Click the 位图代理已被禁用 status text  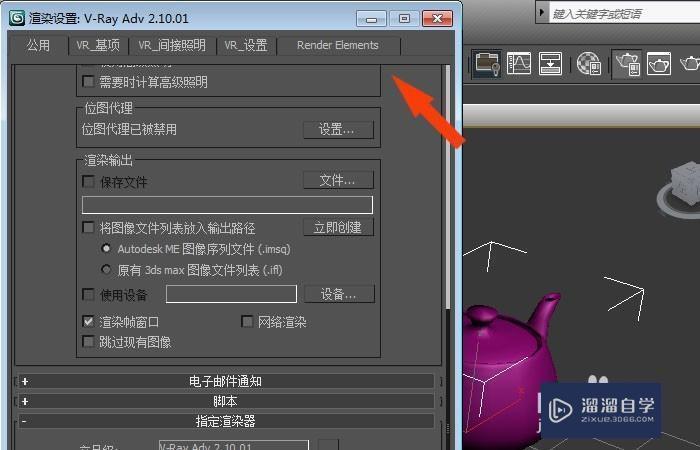pyautogui.click(x=129, y=129)
